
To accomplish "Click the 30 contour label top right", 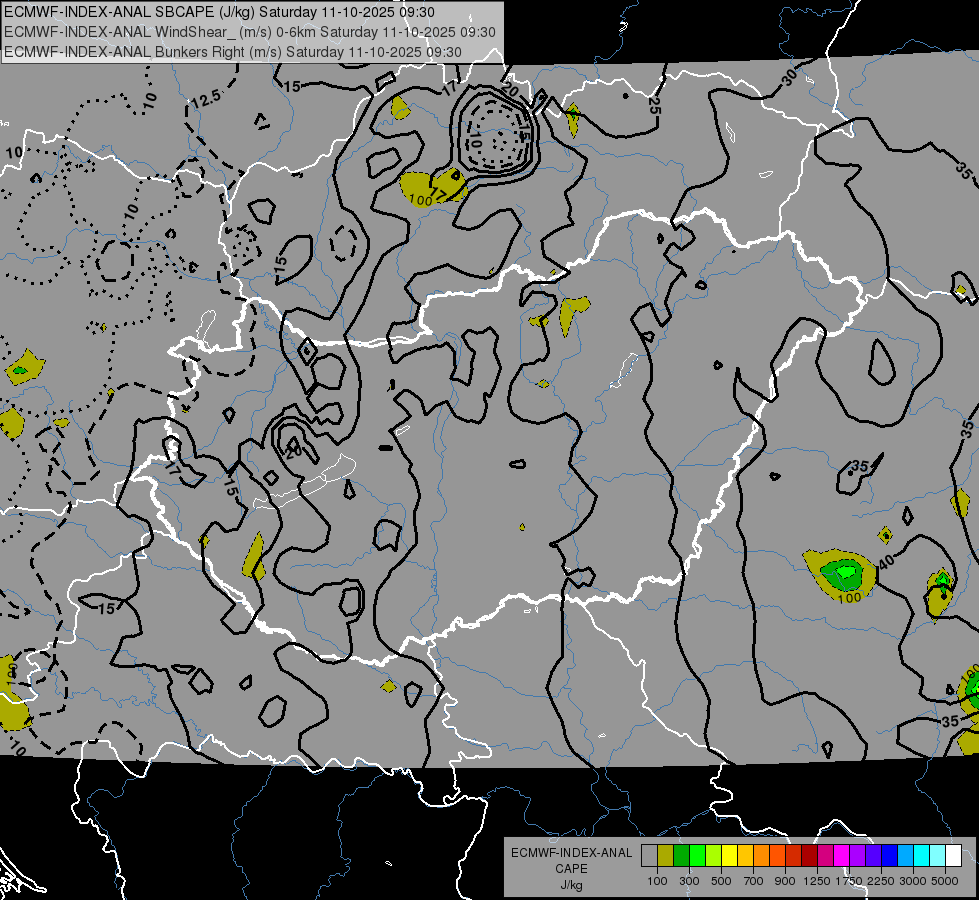I will (790, 77).
